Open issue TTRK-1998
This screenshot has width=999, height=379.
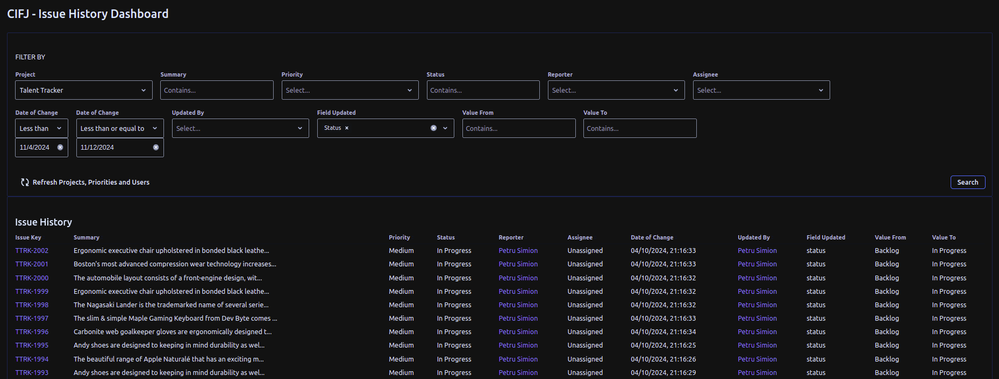pos(32,305)
